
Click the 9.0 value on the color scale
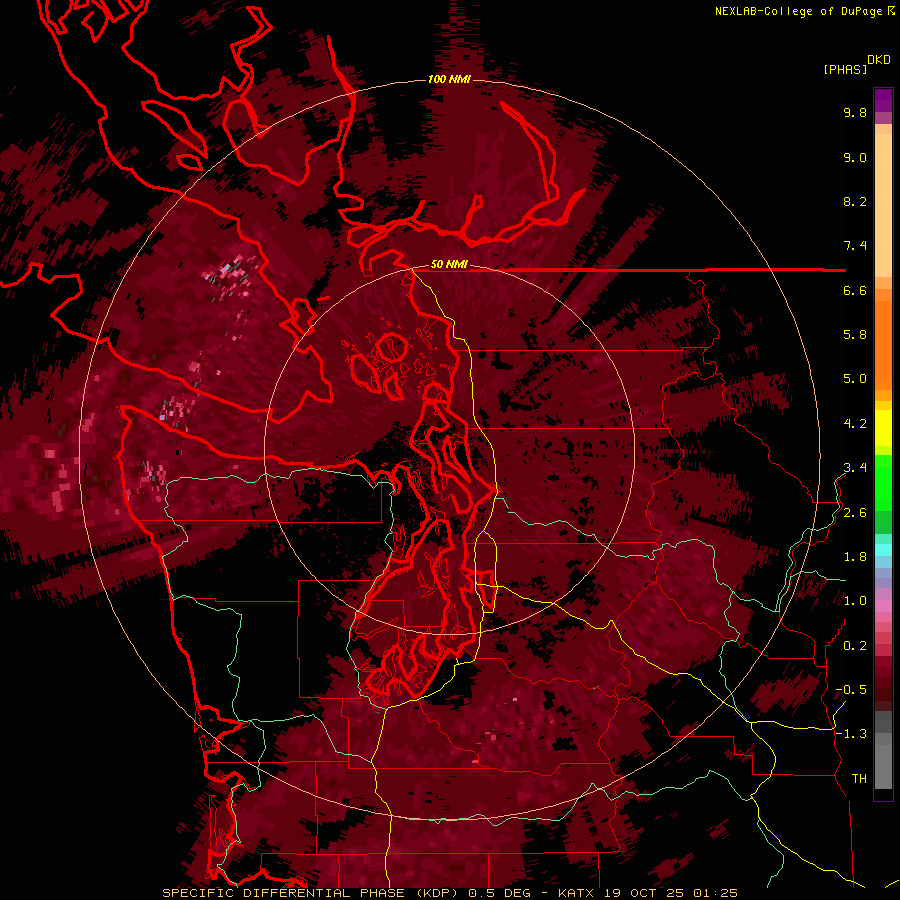855,157
